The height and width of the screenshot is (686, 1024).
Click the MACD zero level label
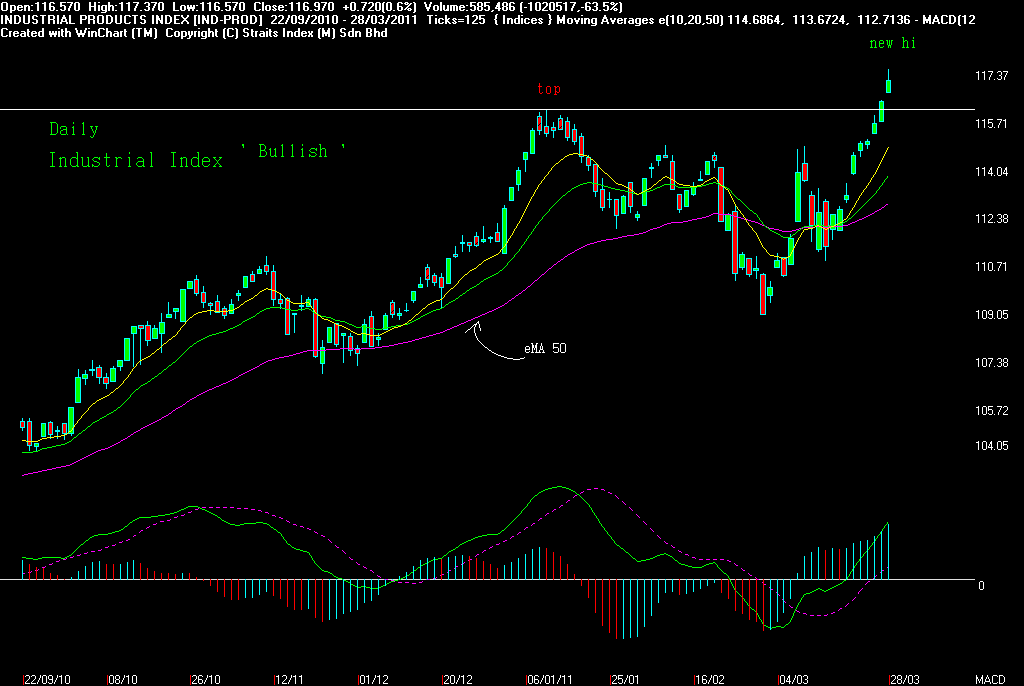pyautogui.click(x=981, y=585)
